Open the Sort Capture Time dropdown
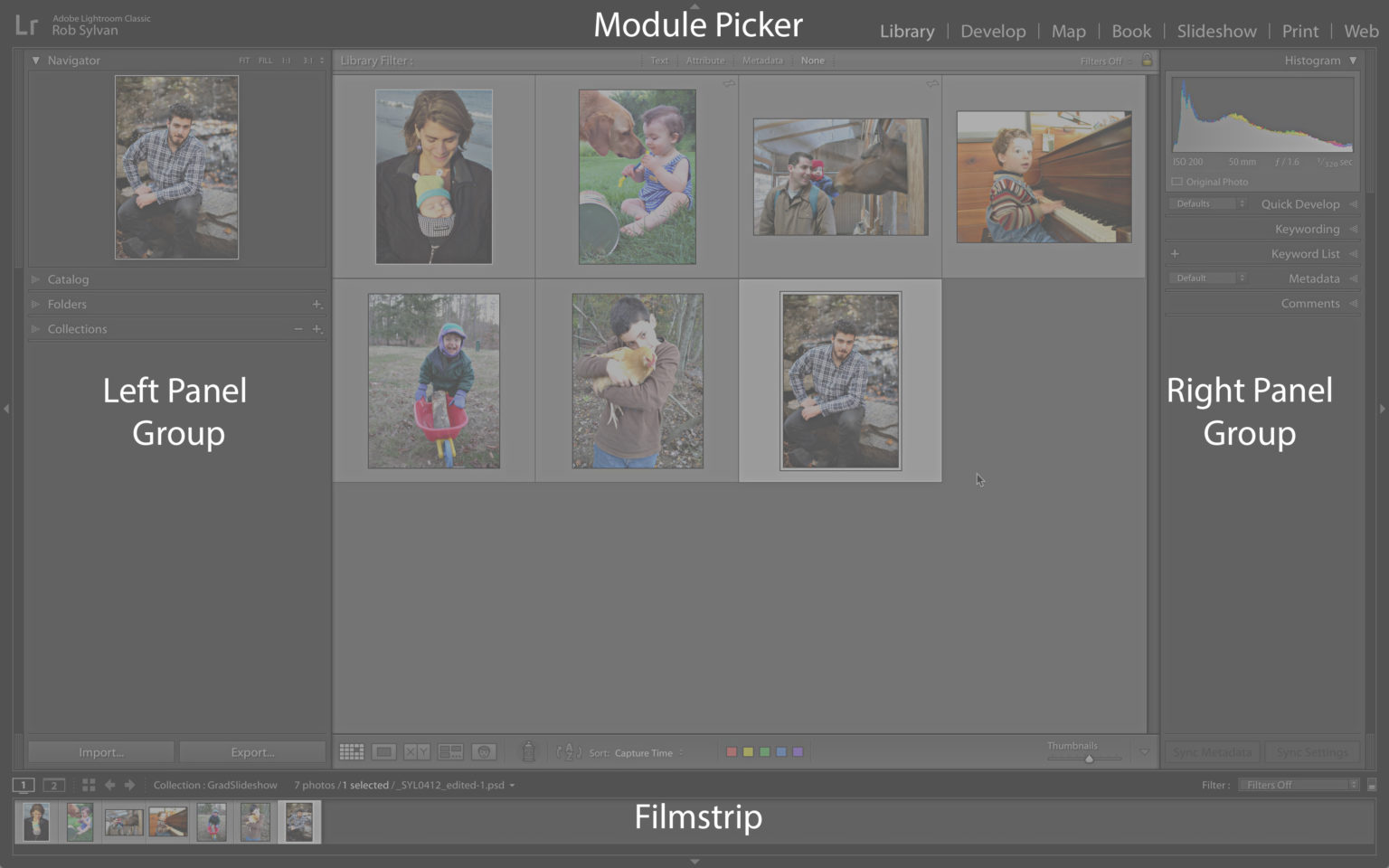Image resolution: width=1389 pixels, height=868 pixels. [647, 753]
